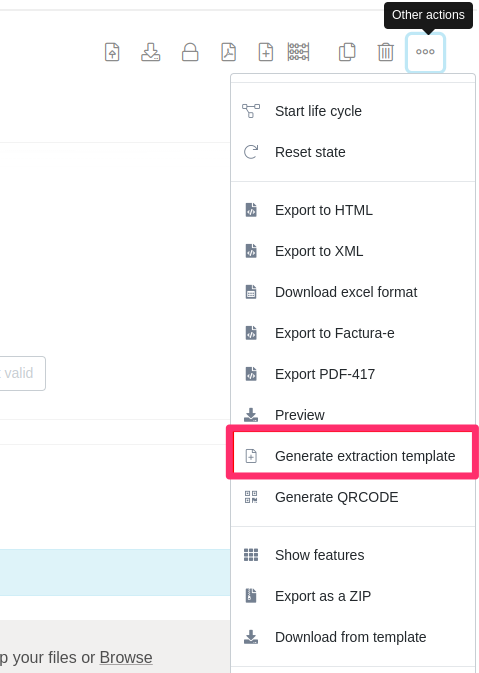Image resolution: width=479 pixels, height=673 pixels.
Task: Choose Generate QRCODE entry
Action: [353, 497]
